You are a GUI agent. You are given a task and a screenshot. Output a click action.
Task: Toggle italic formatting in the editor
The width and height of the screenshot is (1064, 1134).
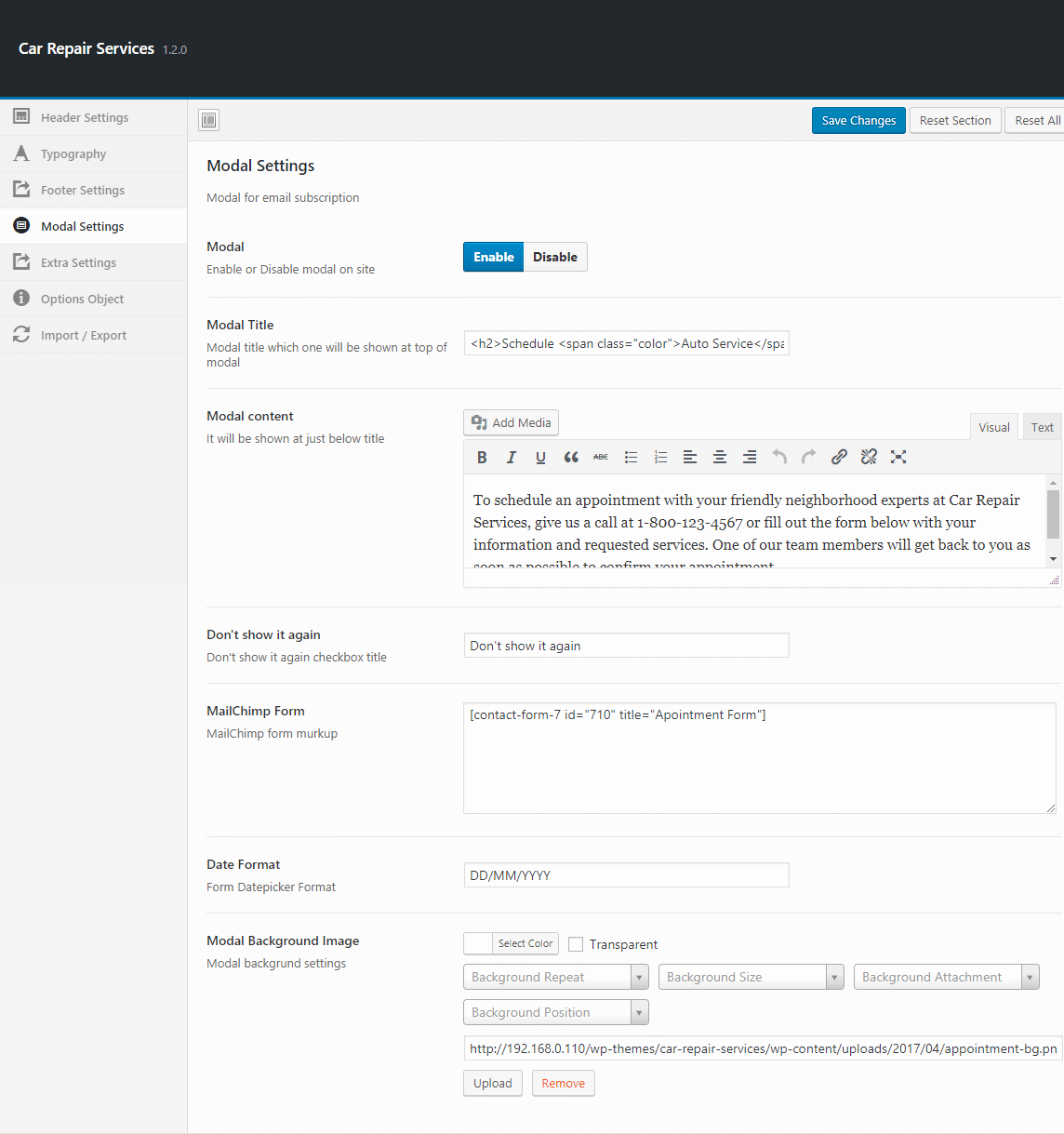tap(512, 457)
